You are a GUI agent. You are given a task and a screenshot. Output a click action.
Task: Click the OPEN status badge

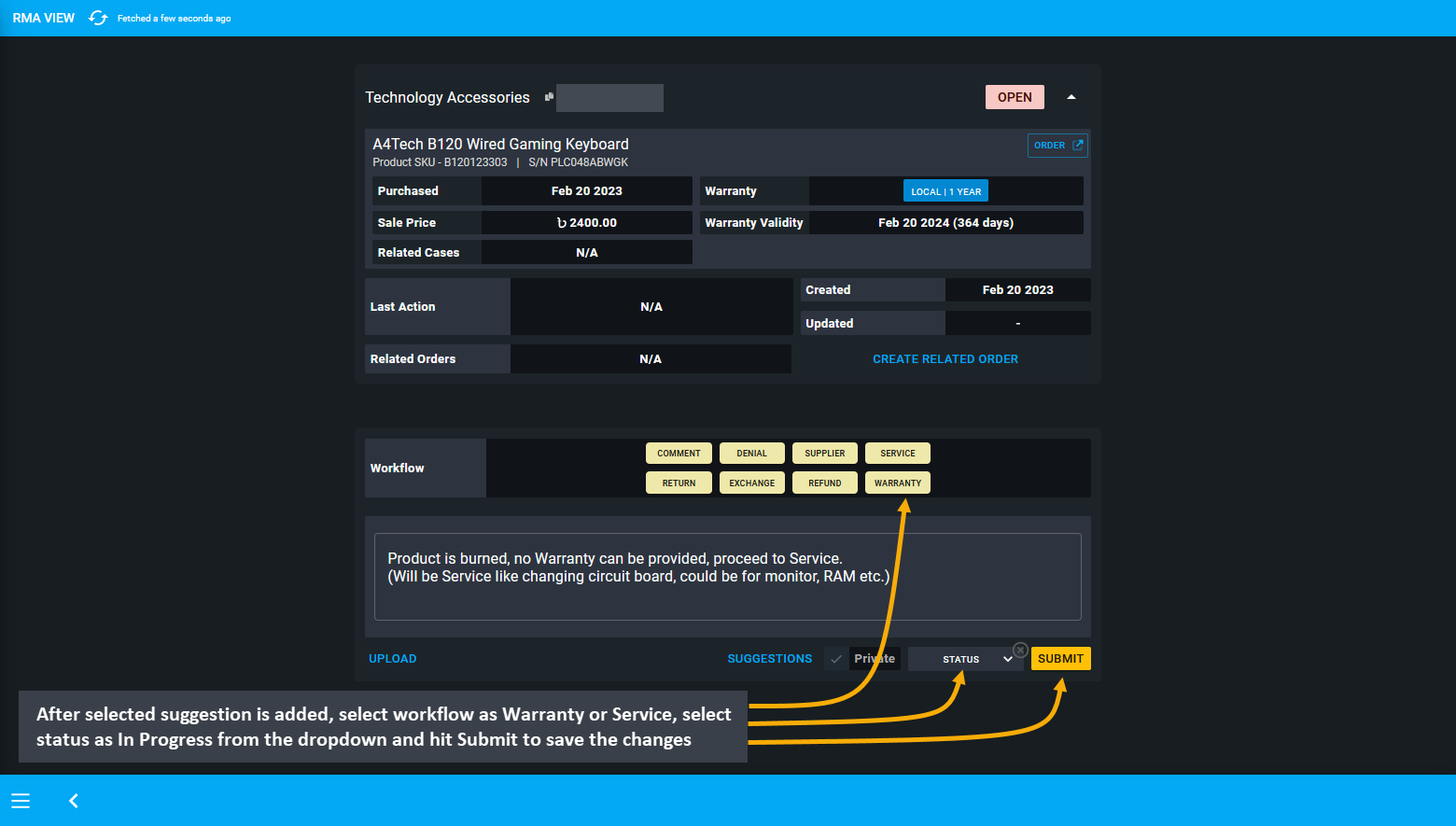click(1015, 97)
